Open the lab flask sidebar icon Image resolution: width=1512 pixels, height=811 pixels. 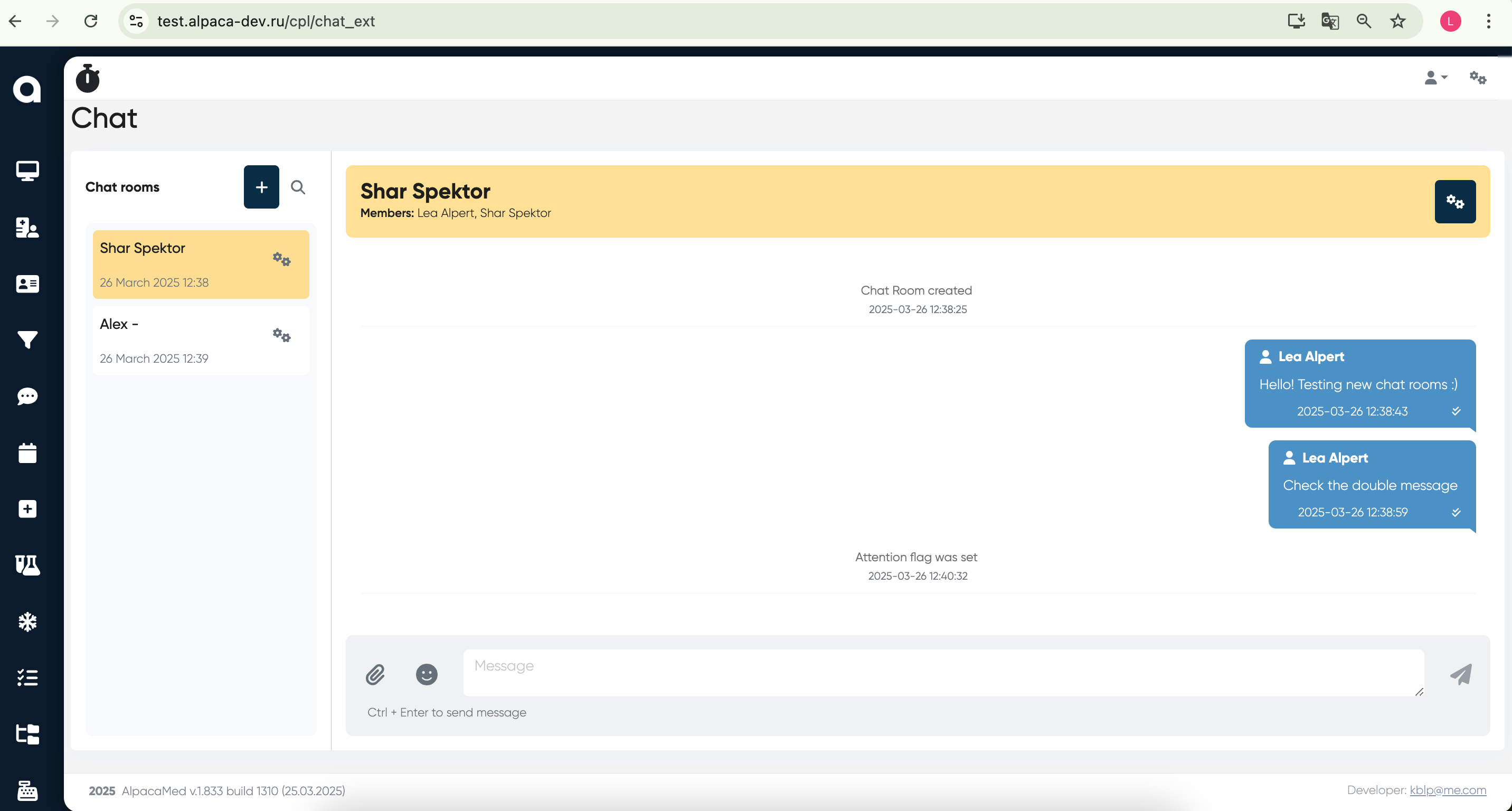coord(27,565)
